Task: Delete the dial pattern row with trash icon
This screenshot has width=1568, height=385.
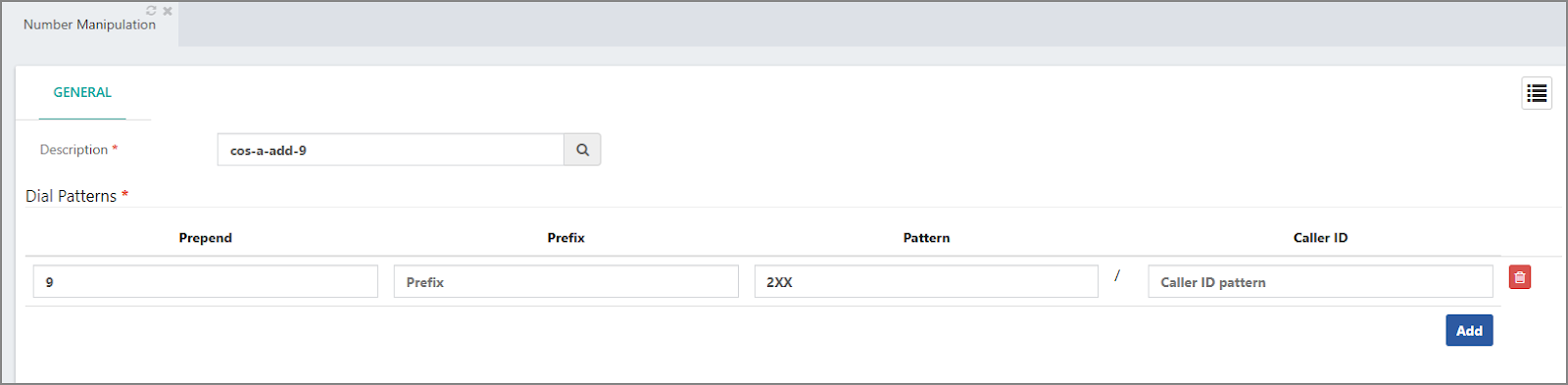Action: click(x=1520, y=277)
